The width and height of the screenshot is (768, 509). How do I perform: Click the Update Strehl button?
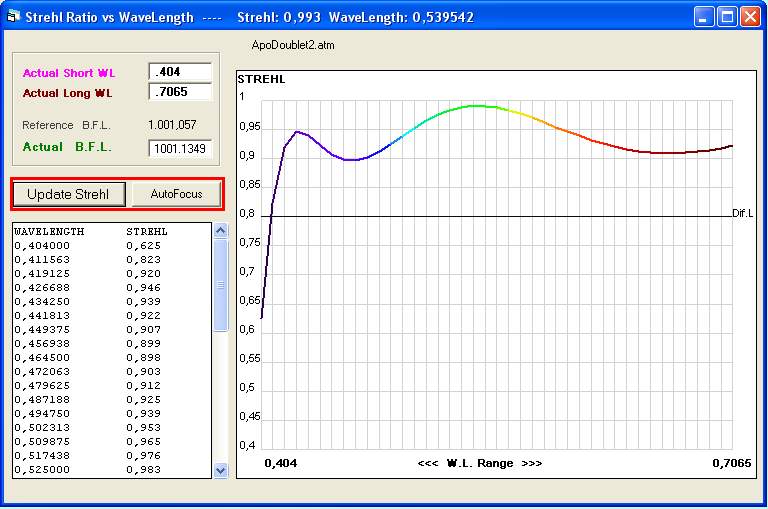click(x=69, y=194)
